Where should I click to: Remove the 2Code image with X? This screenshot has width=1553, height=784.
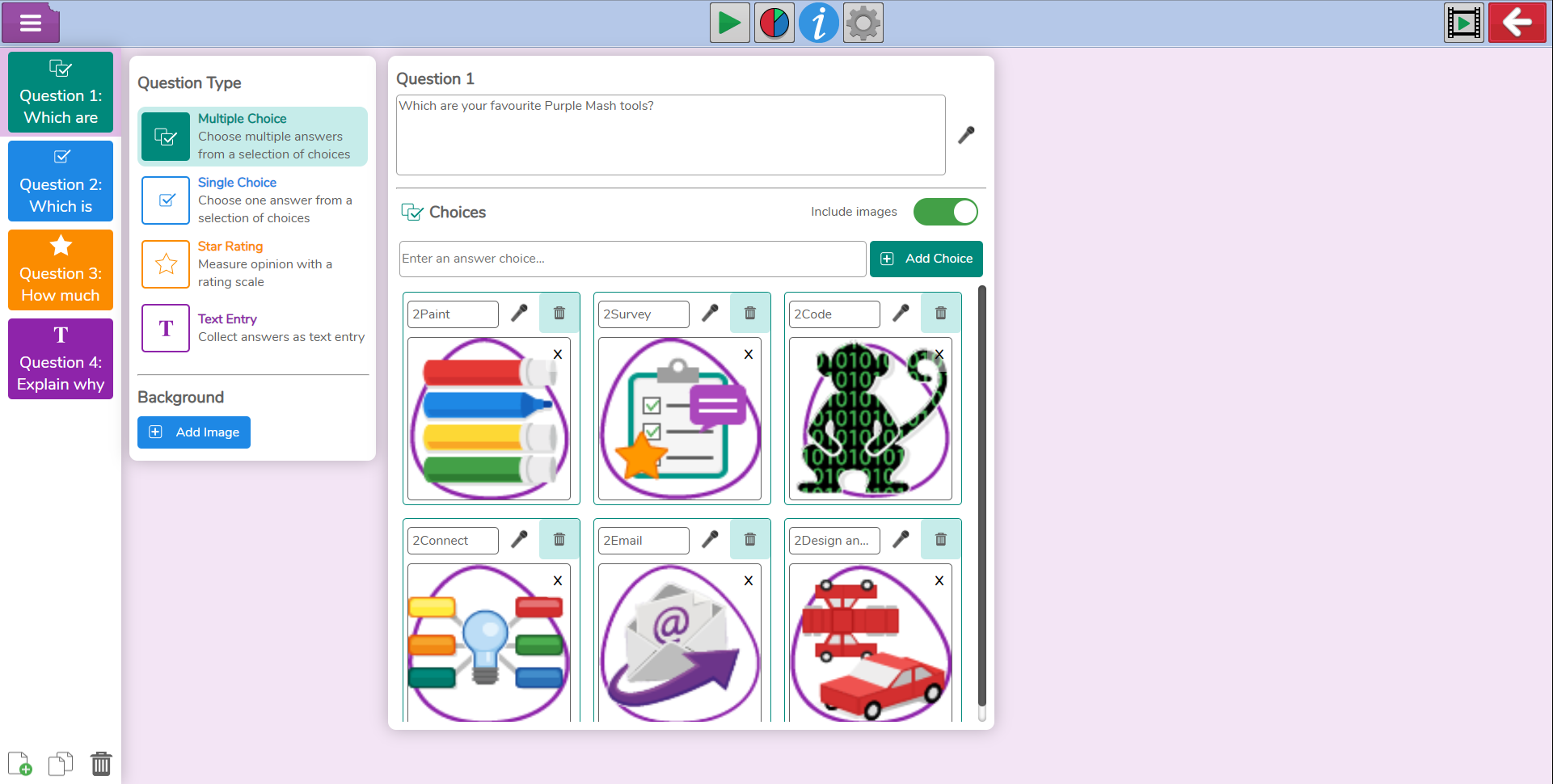coord(939,354)
